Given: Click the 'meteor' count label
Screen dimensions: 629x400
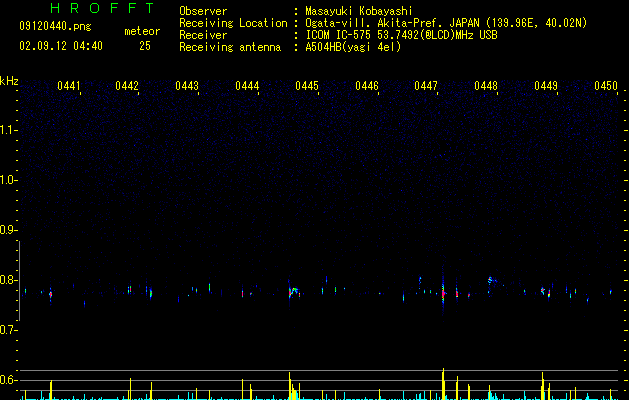Looking at the screenshot, I should [142, 31].
